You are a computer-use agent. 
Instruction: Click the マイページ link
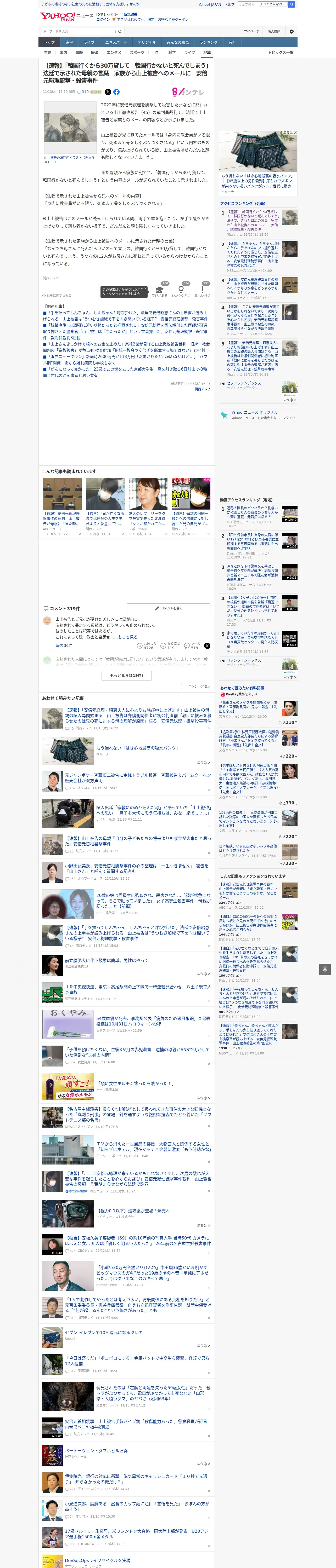[x=251, y=32]
